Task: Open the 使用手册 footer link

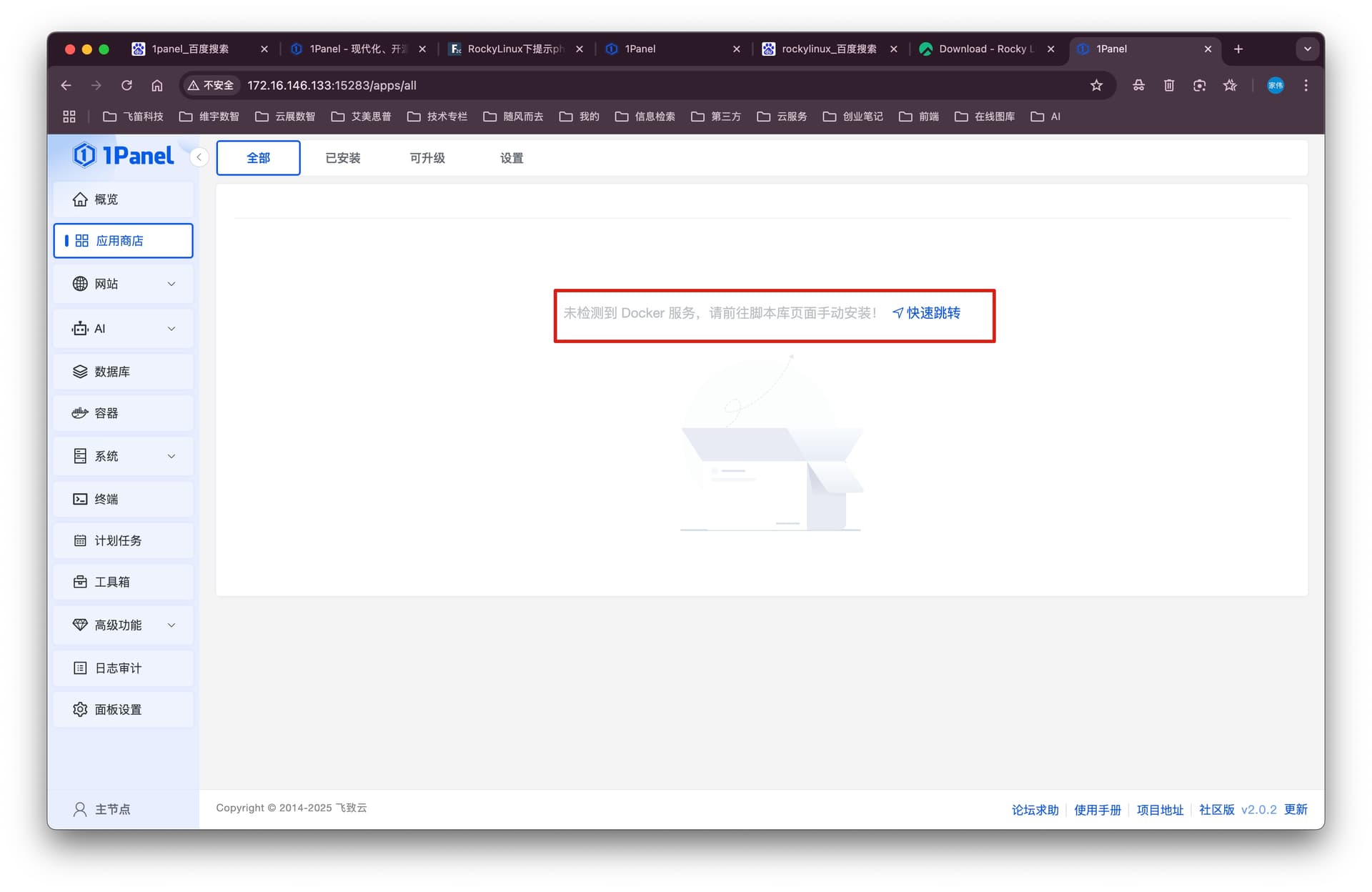Action: [x=1098, y=810]
